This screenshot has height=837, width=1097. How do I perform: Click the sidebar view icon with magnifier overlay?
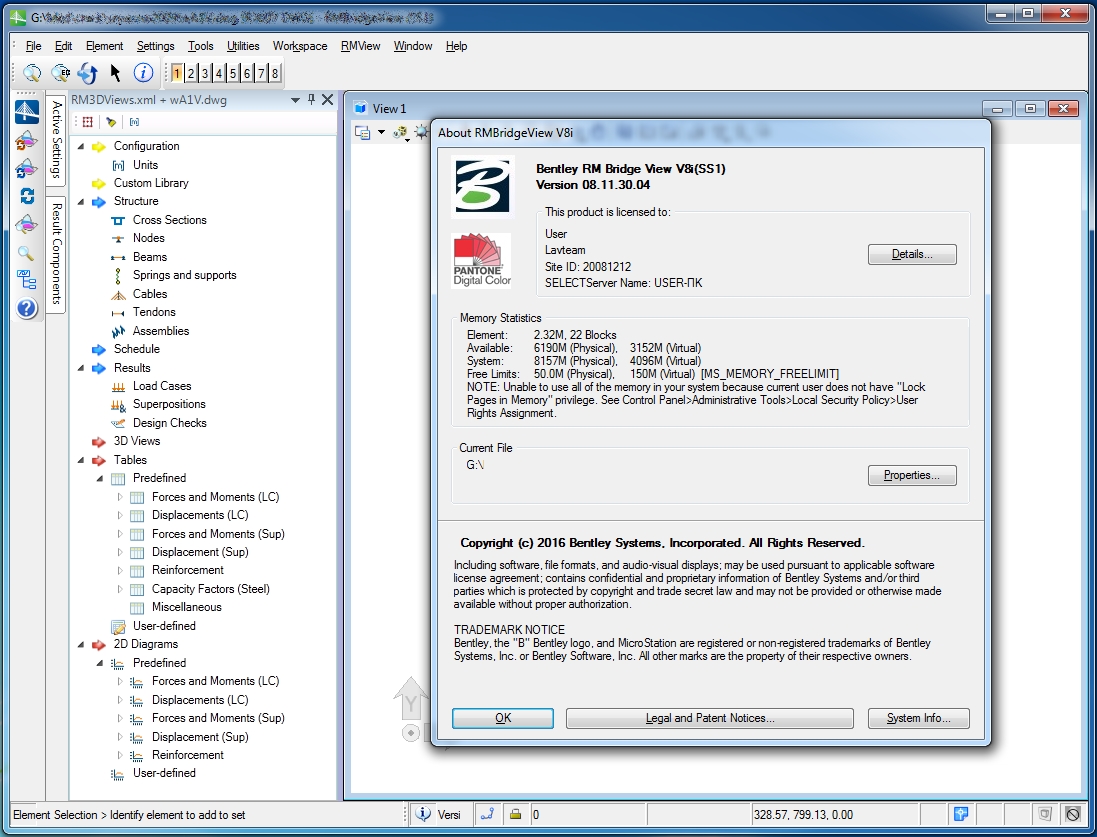tap(27, 225)
